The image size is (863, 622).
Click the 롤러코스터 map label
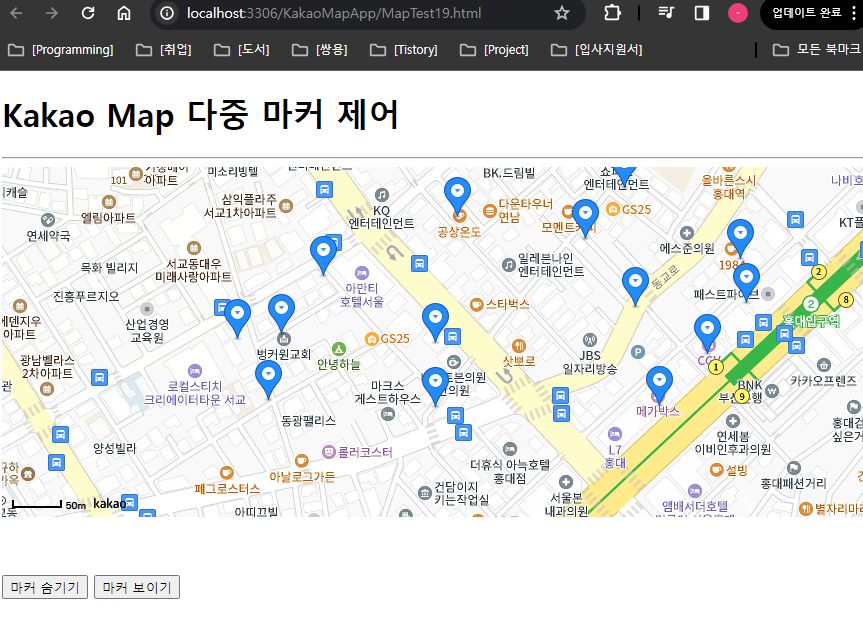tap(364, 452)
